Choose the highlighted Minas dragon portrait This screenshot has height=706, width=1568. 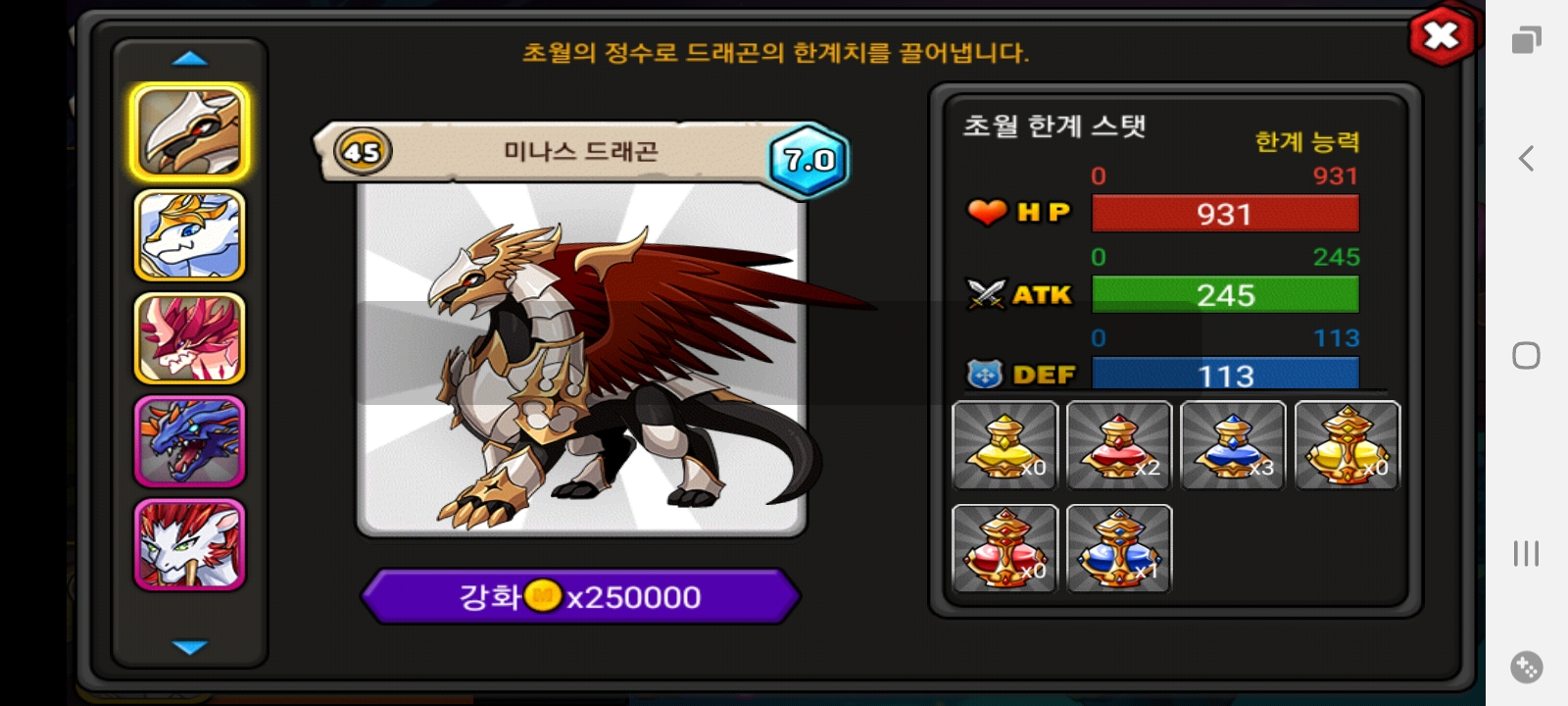(189, 132)
